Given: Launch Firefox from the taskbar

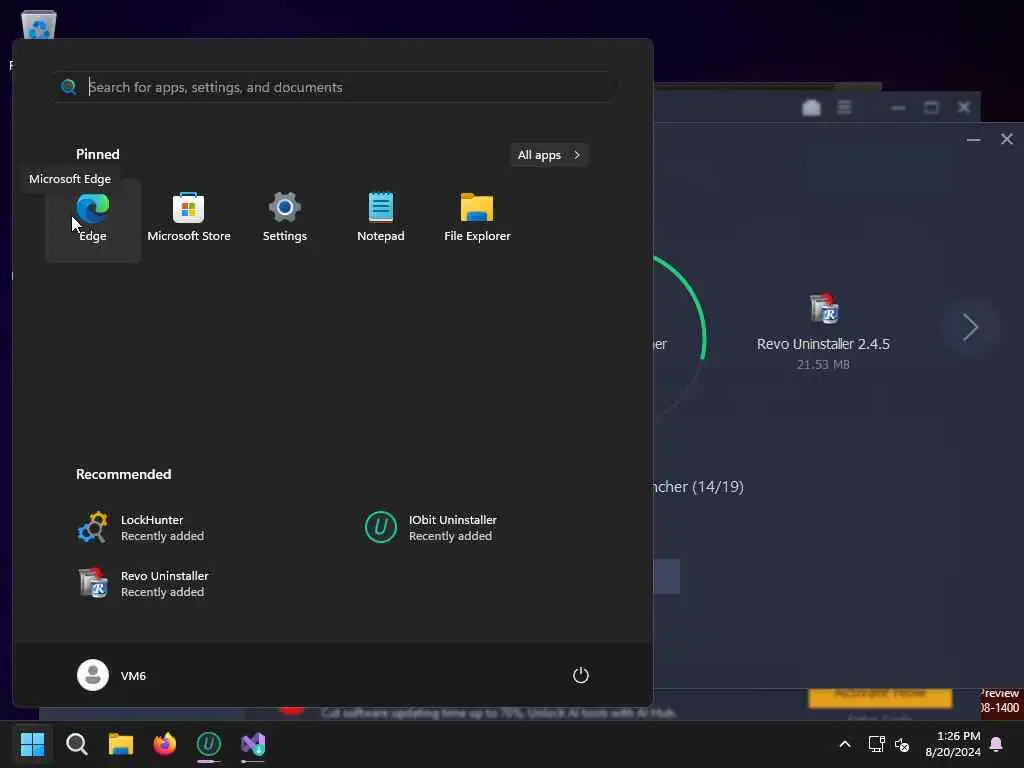Looking at the screenshot, I should pos(165,744).
